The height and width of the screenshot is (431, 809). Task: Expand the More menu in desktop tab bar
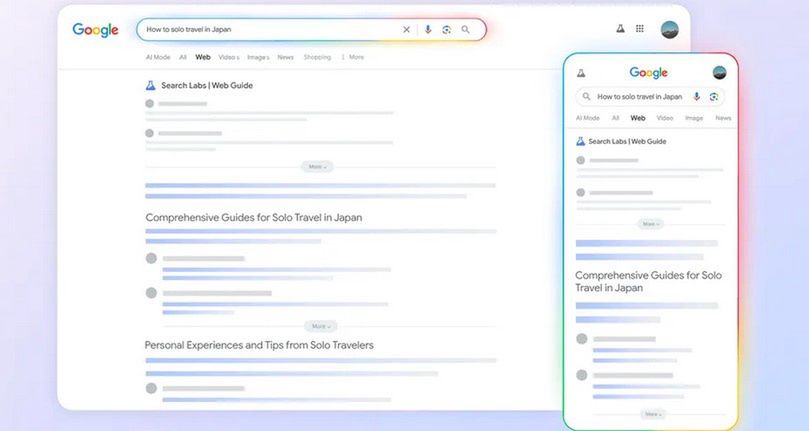pos(353,57)
